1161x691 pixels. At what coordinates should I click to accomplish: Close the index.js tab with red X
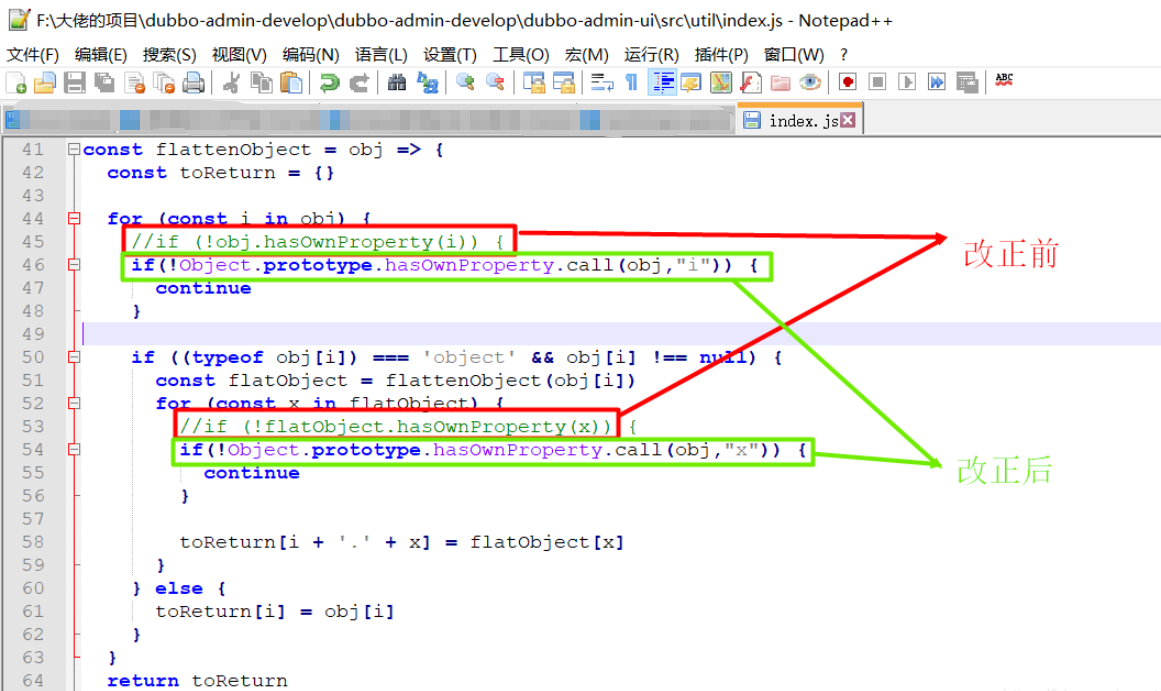pos(848,120)
